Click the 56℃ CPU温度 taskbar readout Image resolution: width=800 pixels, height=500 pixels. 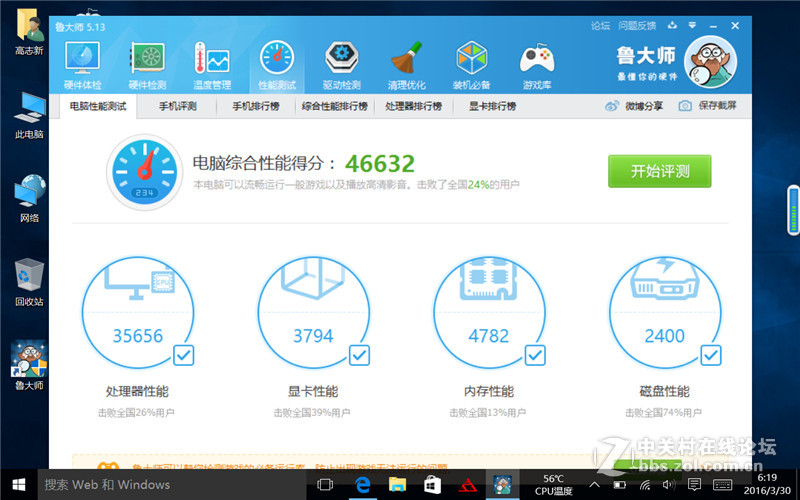(554, 485)
